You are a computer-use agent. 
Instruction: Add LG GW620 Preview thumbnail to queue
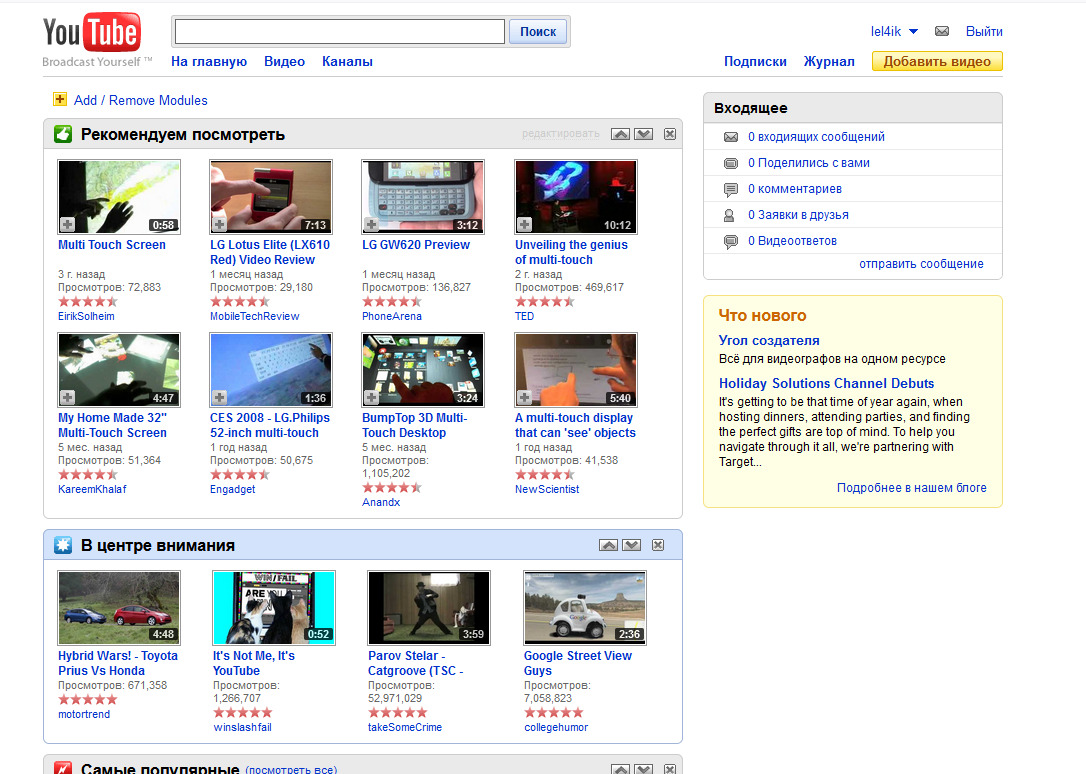(x=371, y=225)
